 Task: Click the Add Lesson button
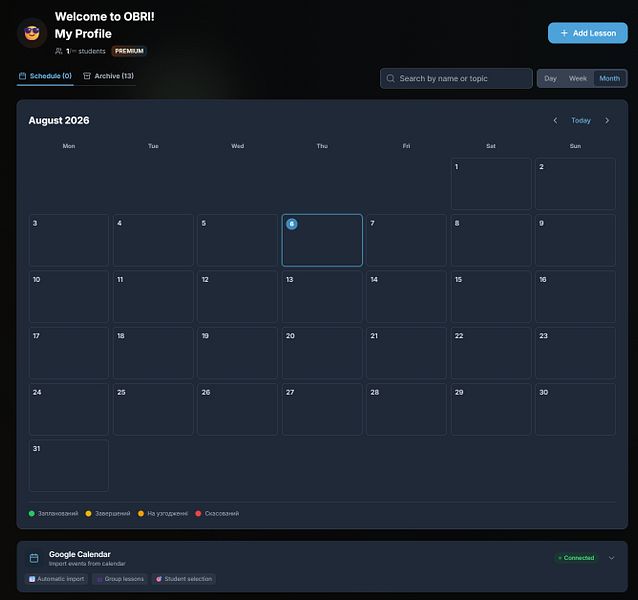(x=588, y=33)
